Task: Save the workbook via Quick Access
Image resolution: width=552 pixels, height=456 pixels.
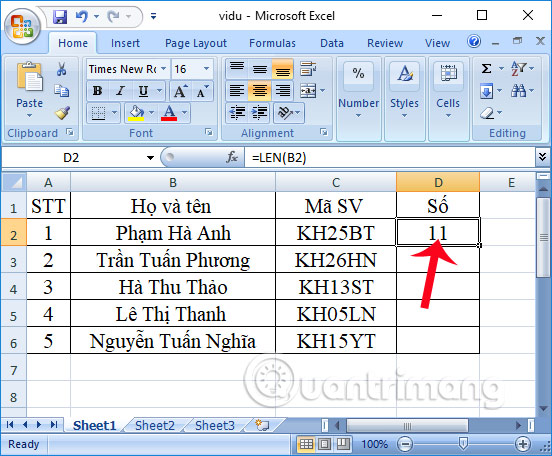Action: click(x=60, y=16)
